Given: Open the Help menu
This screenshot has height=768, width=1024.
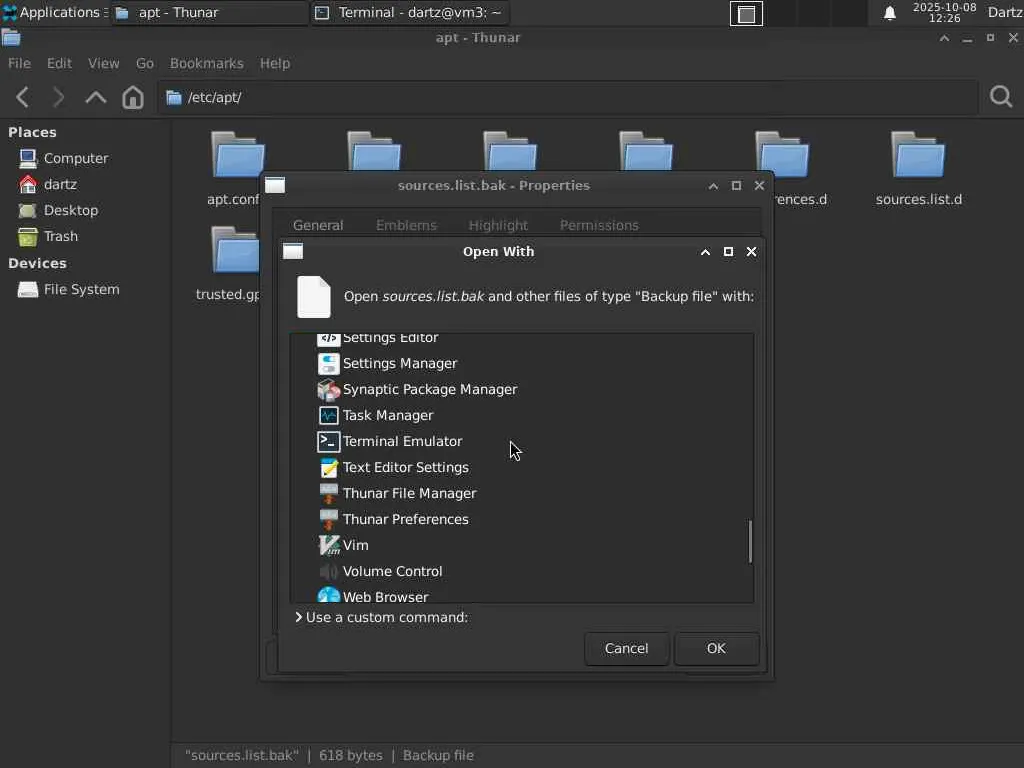Looking at the screenshot, I should tap(274, 63).
